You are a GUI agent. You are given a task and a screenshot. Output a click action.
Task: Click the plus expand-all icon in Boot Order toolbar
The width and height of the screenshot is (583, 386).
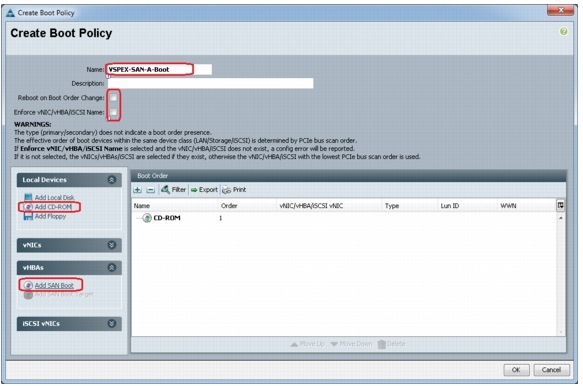pos(138,190)
